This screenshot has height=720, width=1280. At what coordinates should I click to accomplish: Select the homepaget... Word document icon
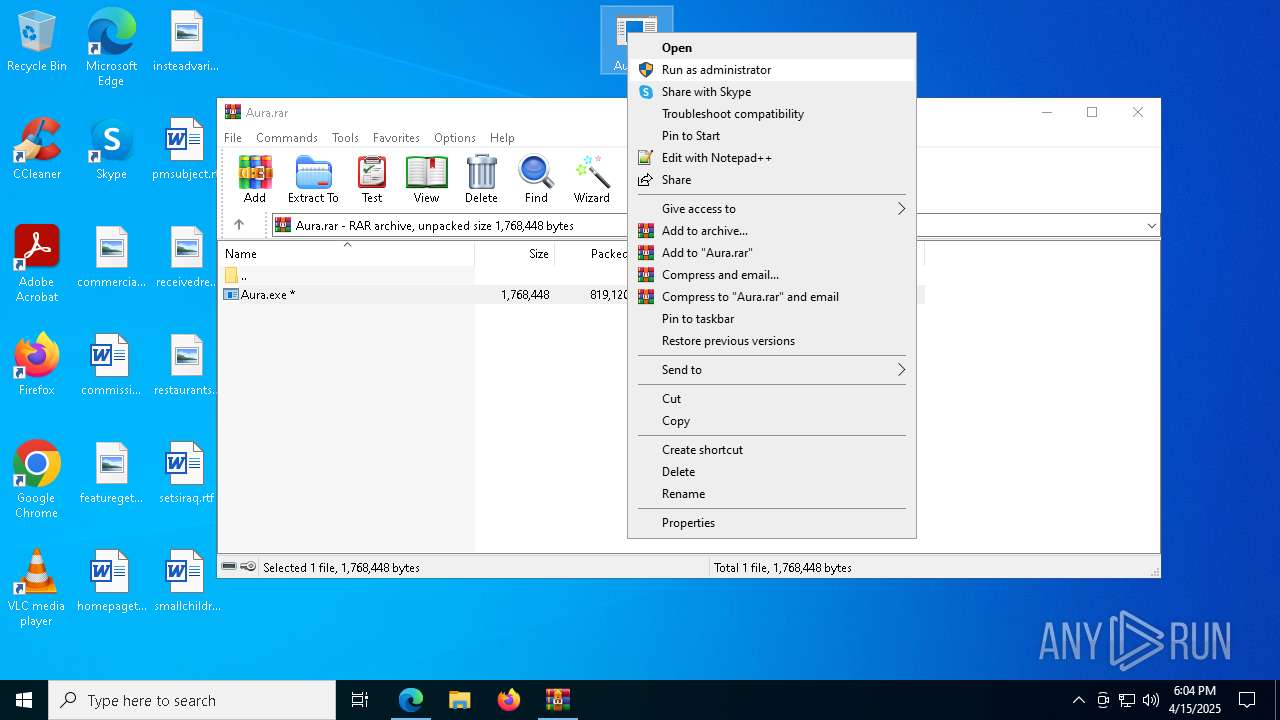tap(111, 581)
